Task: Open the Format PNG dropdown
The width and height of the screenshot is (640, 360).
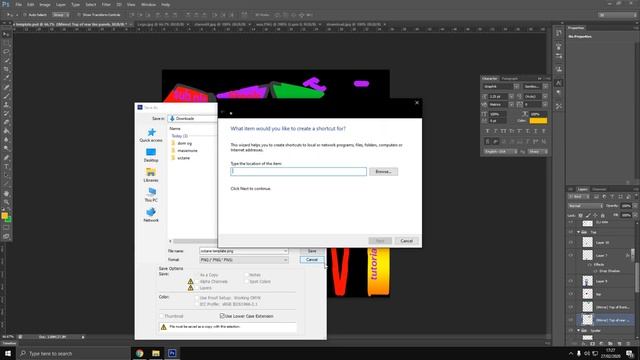Action: [x=244, y=260]
